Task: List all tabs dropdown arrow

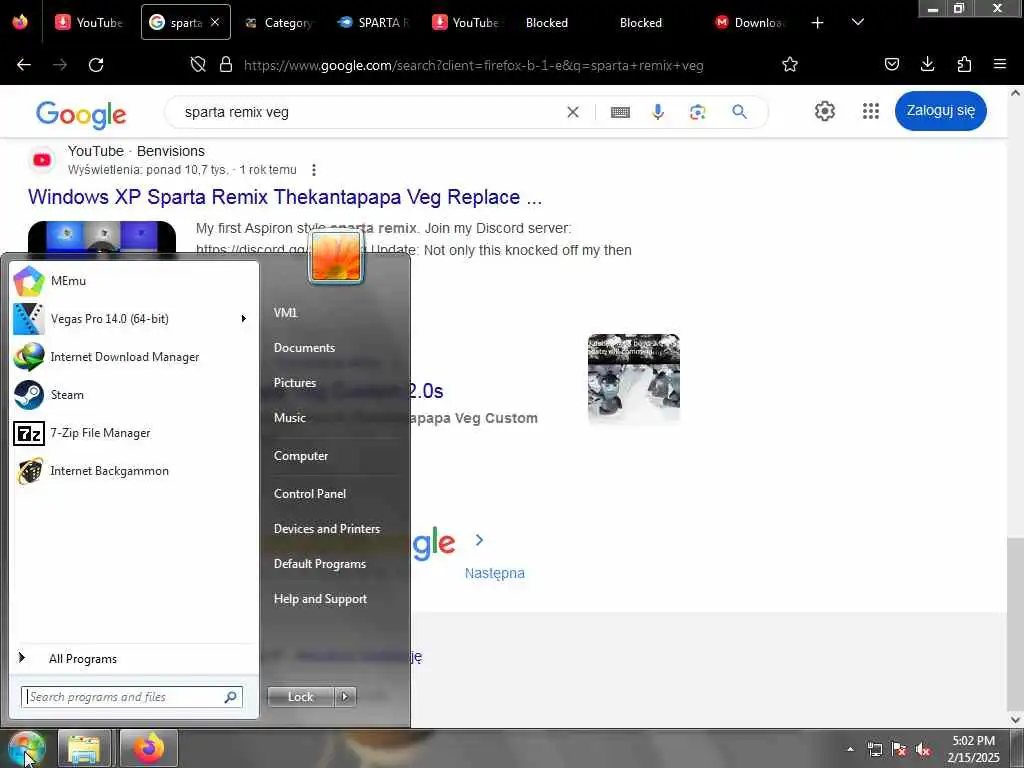Action: tap(858, 23)
